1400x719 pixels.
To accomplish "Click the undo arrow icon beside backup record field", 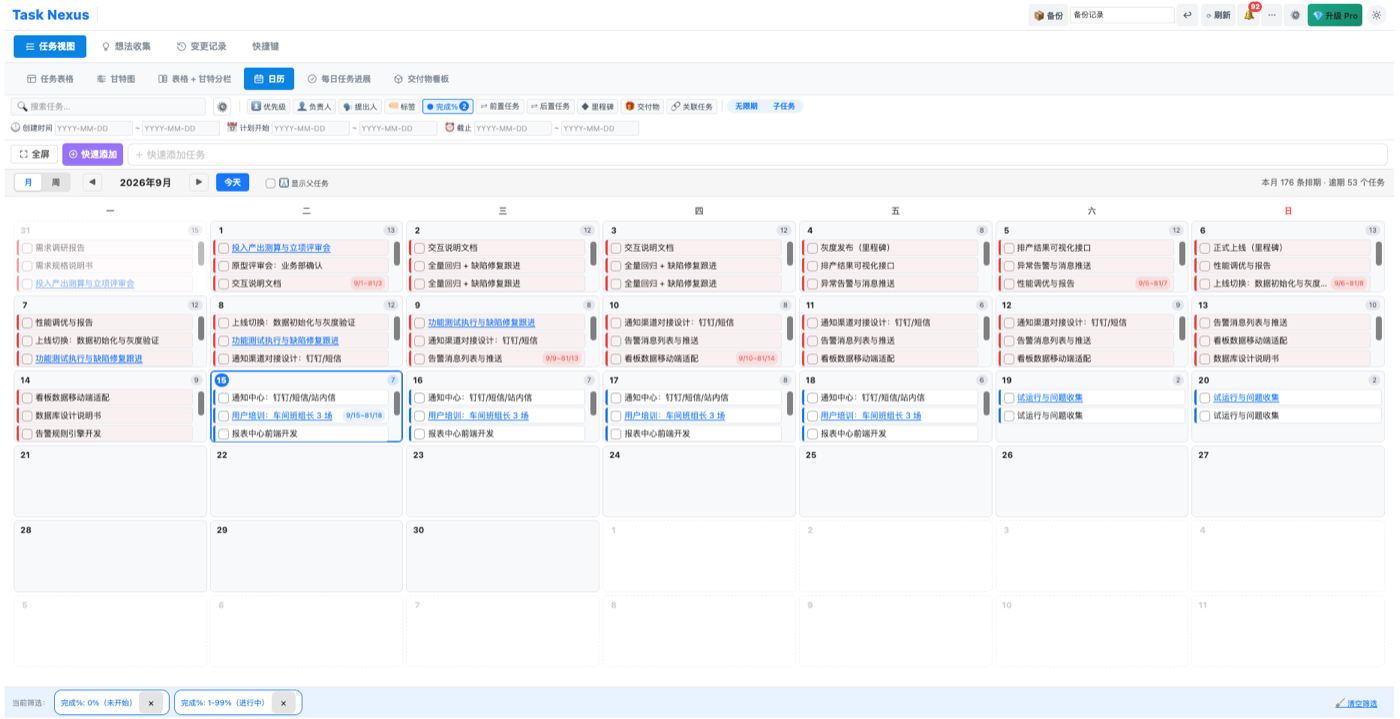I will tap(1187, 15).
